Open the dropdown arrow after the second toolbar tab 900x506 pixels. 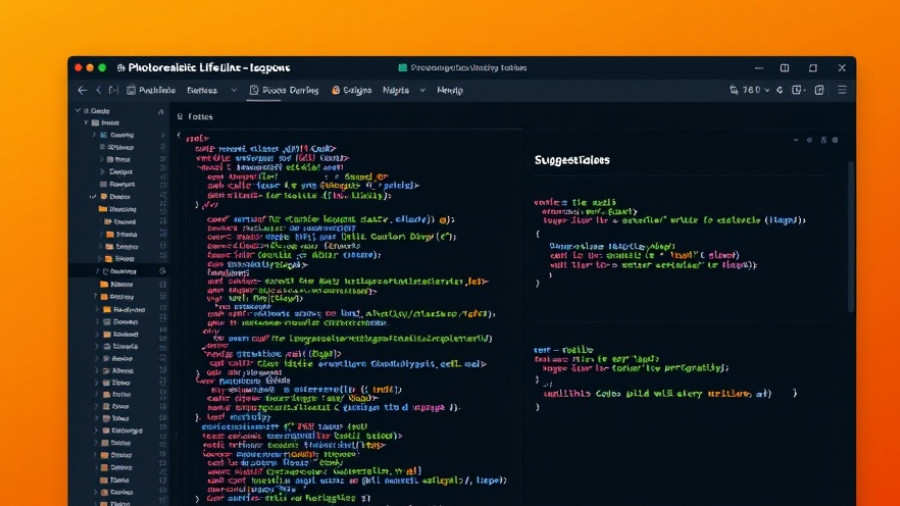point(234,90)
